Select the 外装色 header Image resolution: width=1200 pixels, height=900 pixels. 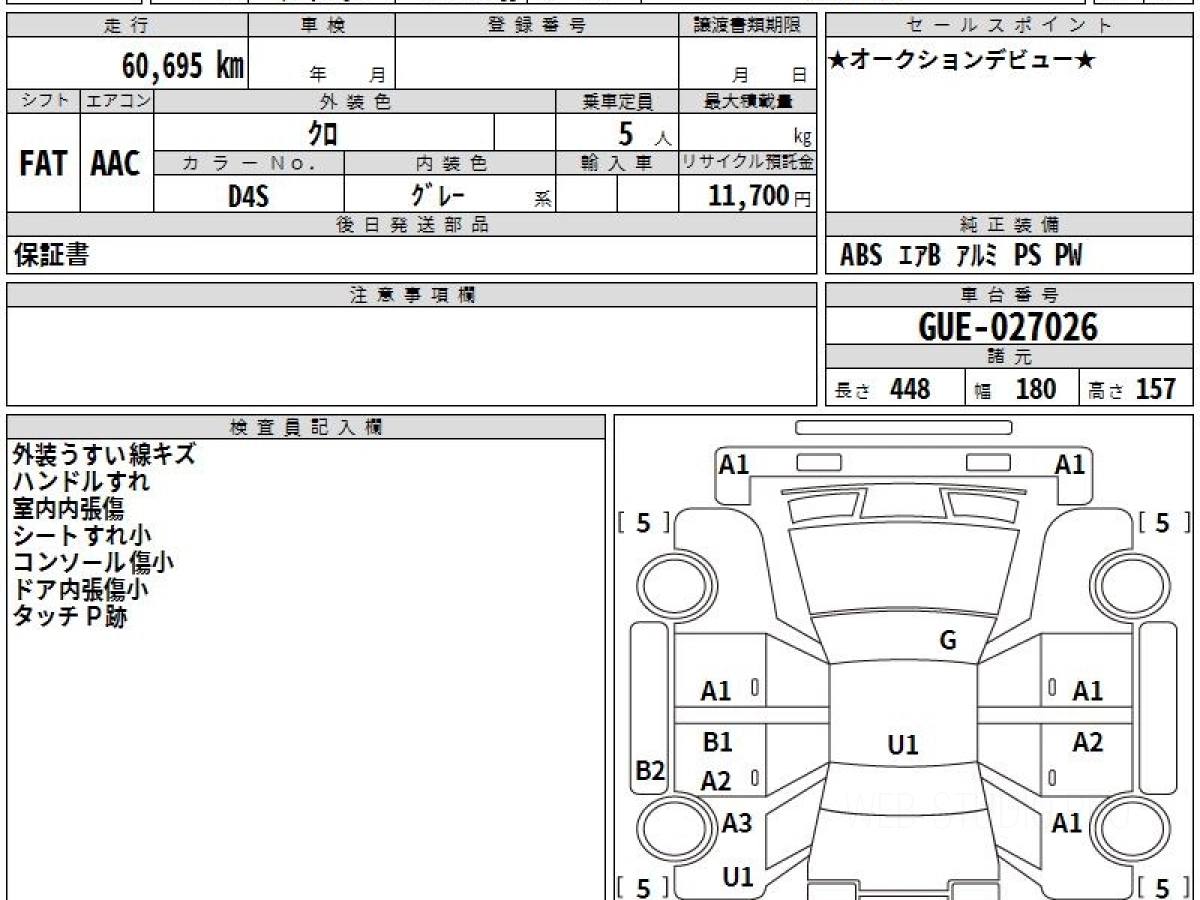[355, 101]
